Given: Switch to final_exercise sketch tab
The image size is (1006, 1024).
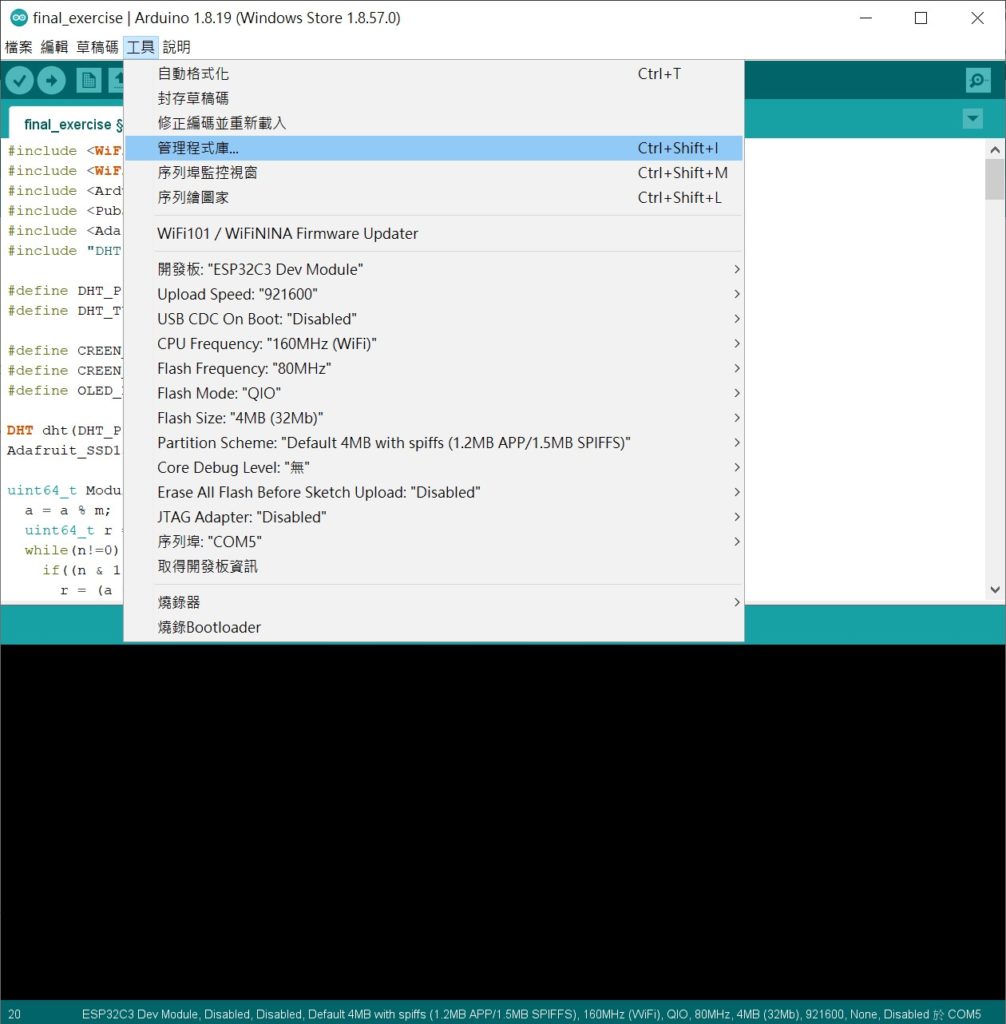Looking at the screenshot, I should pyautogui.click(x=66, y=124).
